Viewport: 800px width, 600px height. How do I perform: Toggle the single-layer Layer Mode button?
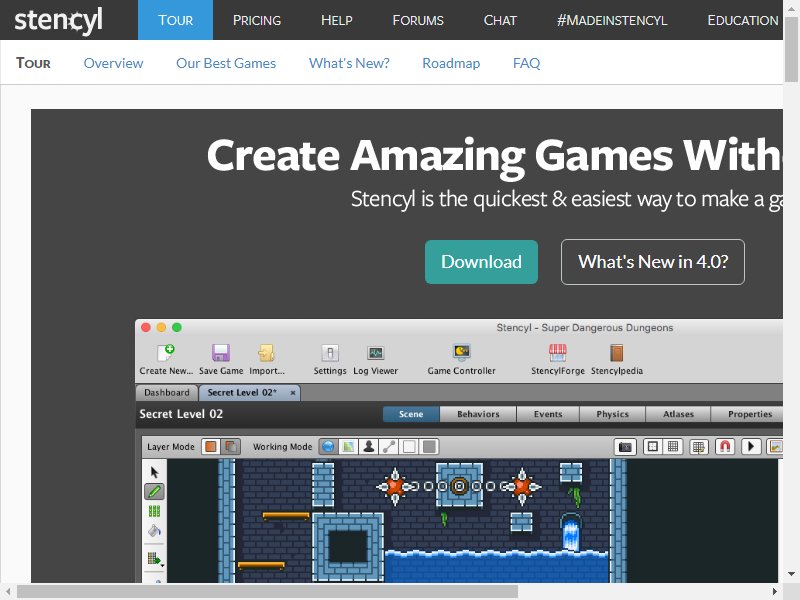coord(210,447)
